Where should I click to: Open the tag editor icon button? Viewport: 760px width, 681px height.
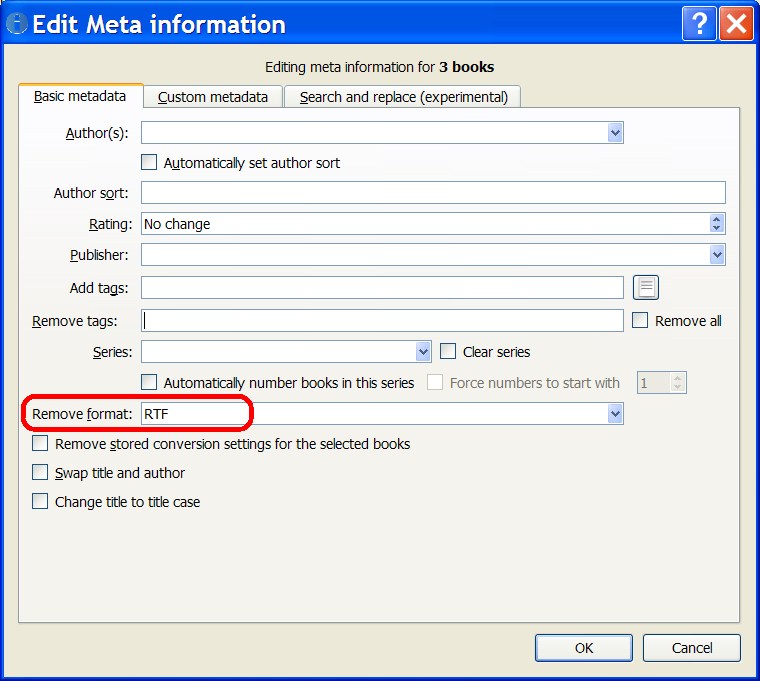646,288
